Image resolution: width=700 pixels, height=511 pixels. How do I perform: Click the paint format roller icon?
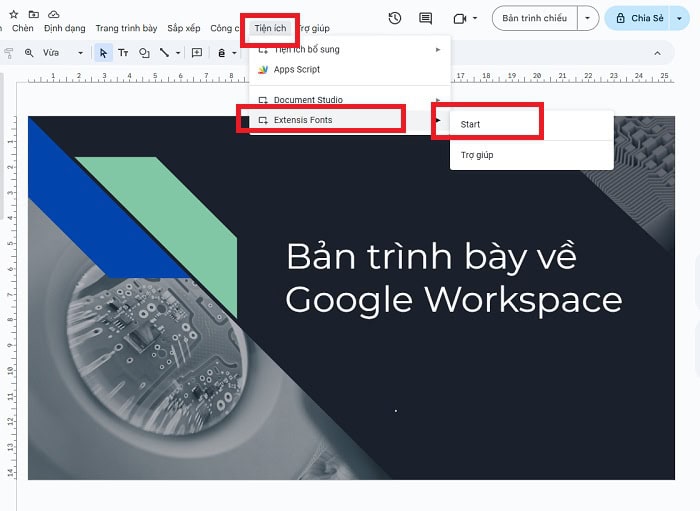[x=8, y=53]
